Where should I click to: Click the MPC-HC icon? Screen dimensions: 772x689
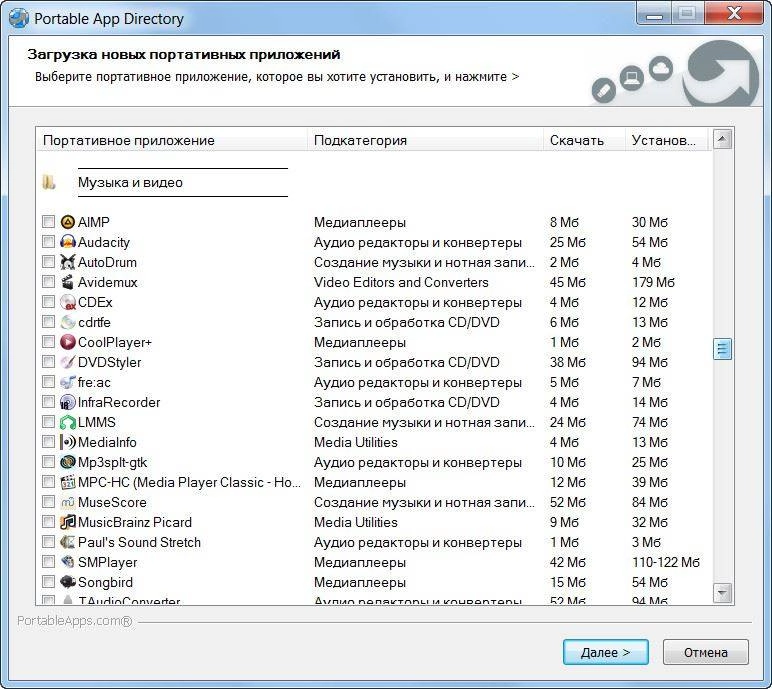pyautogui.click(x=67, y=482)
